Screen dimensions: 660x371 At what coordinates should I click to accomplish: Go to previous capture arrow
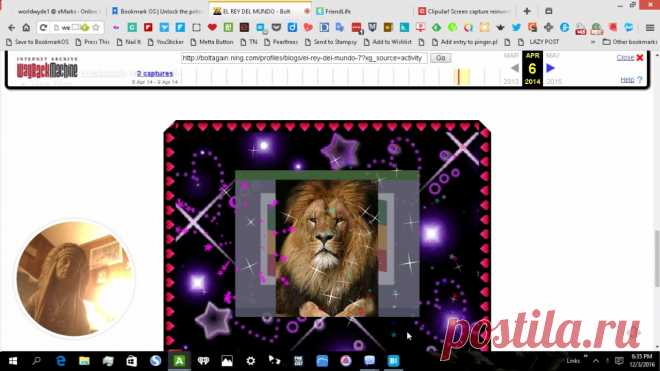click(514, 68)
